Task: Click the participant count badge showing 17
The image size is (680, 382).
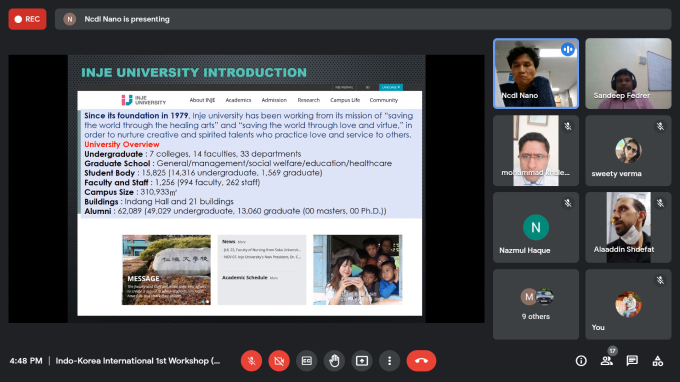Action: [612, 351]
